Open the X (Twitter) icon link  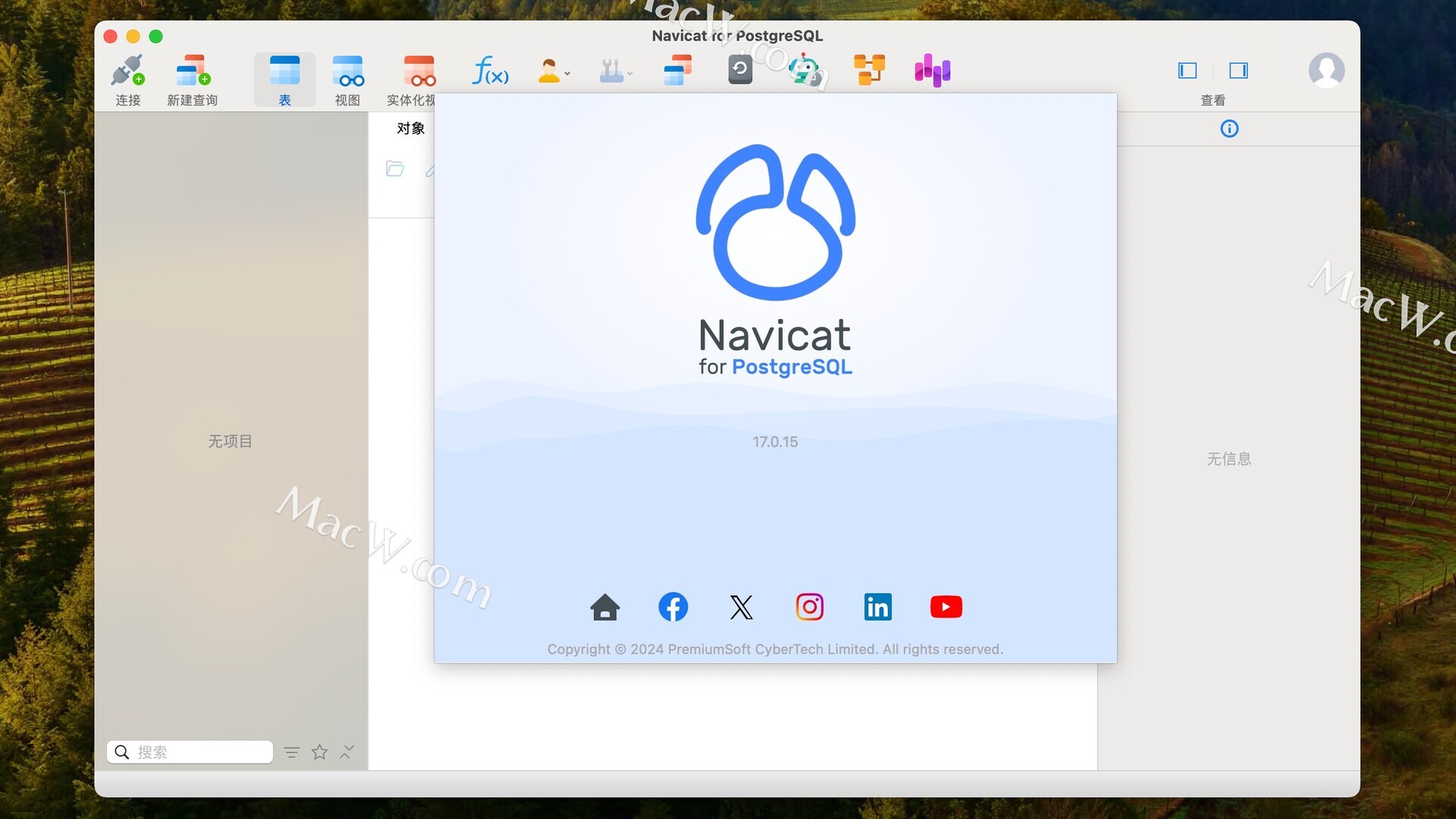tap(741, 607)
